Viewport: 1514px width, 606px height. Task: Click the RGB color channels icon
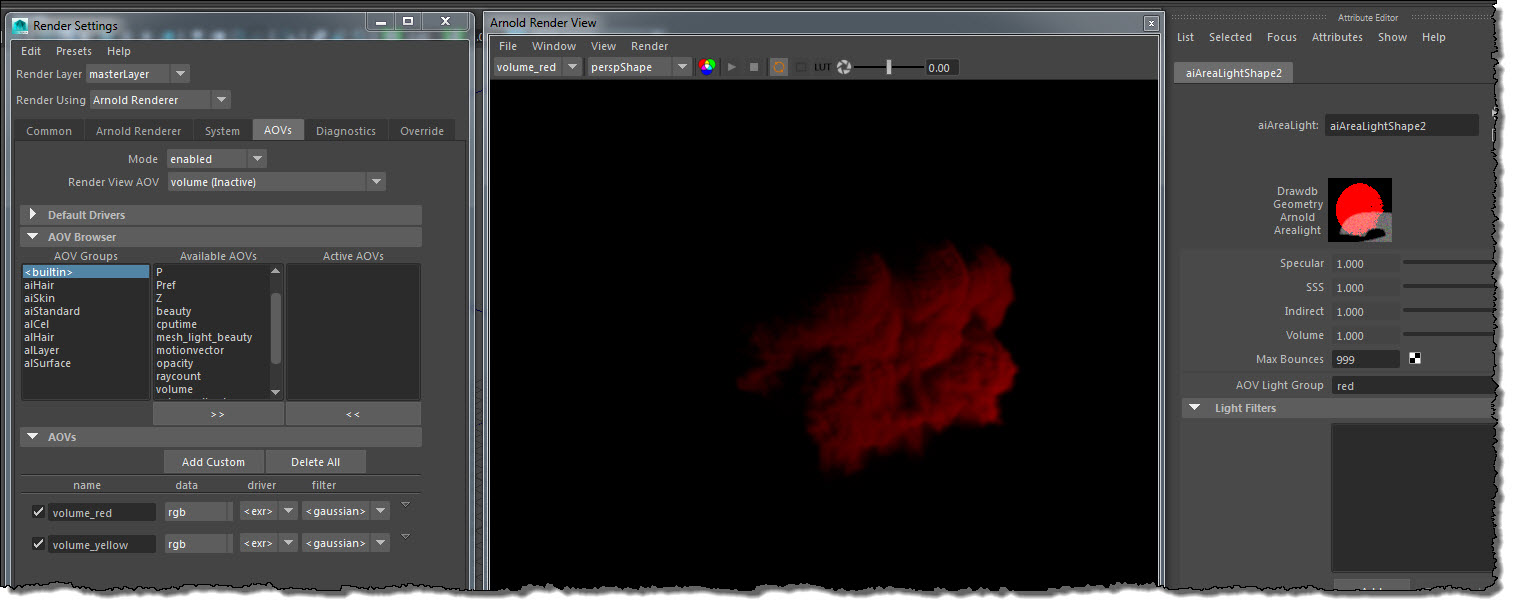tap(707, 67)
